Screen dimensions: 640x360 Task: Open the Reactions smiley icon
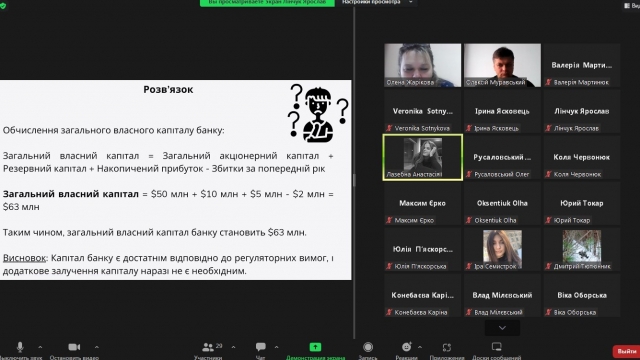[x=407, y=347]
